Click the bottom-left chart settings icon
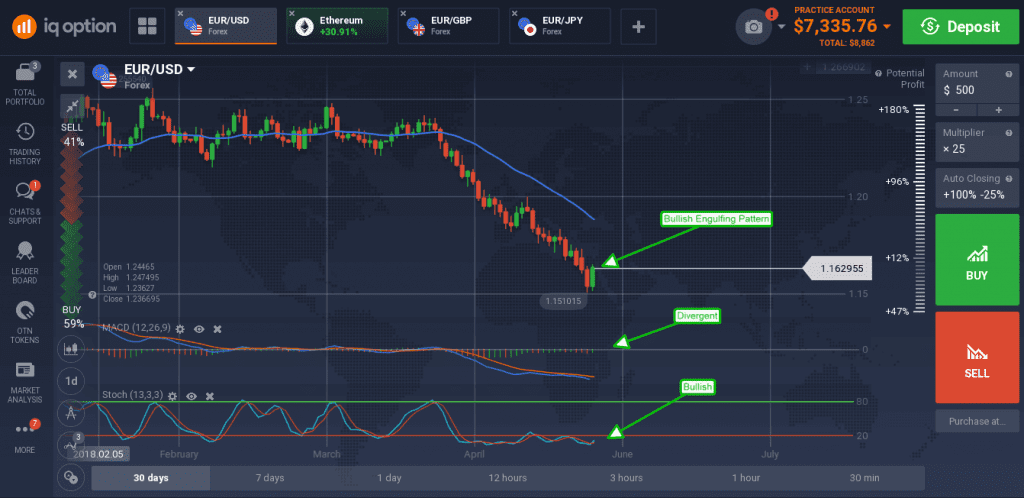 click(71, 477)
